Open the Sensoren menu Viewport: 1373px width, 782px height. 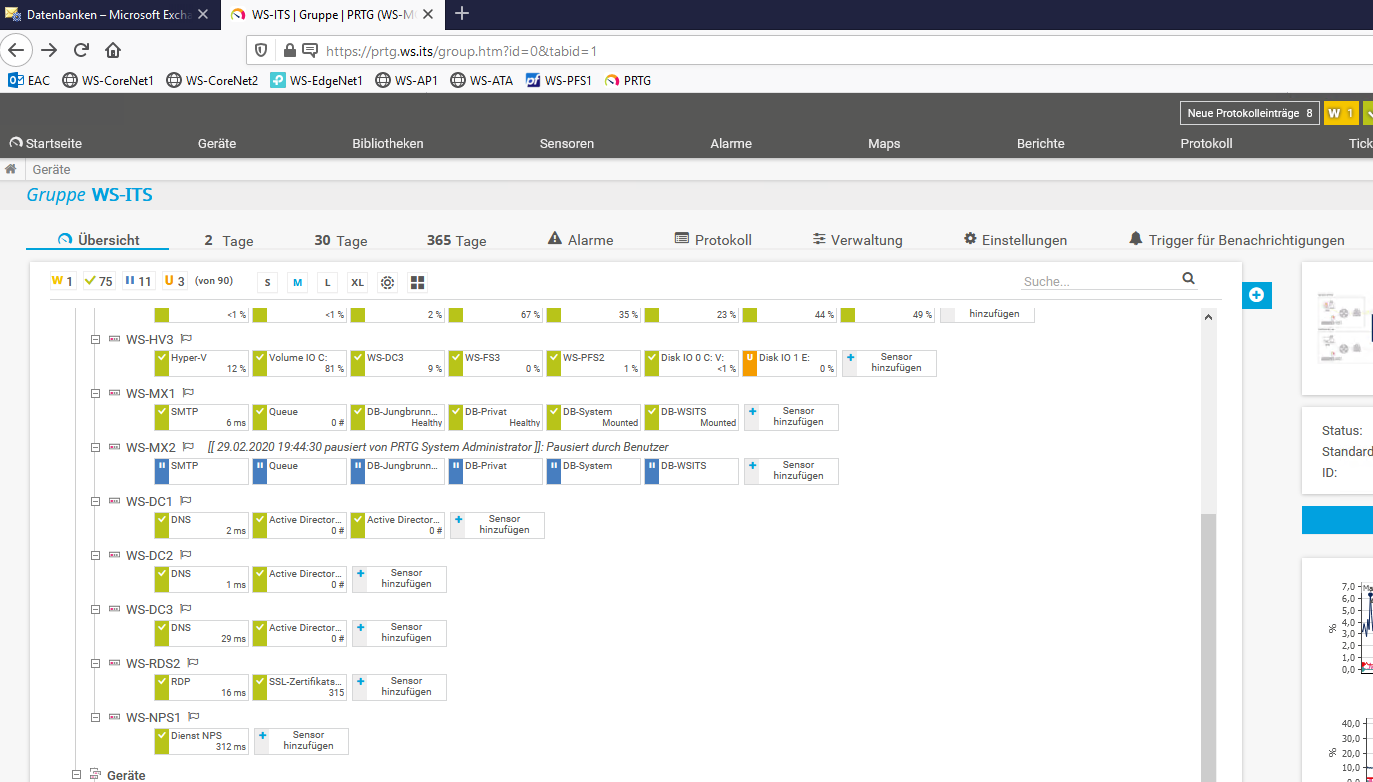click(x=567, y=143)
